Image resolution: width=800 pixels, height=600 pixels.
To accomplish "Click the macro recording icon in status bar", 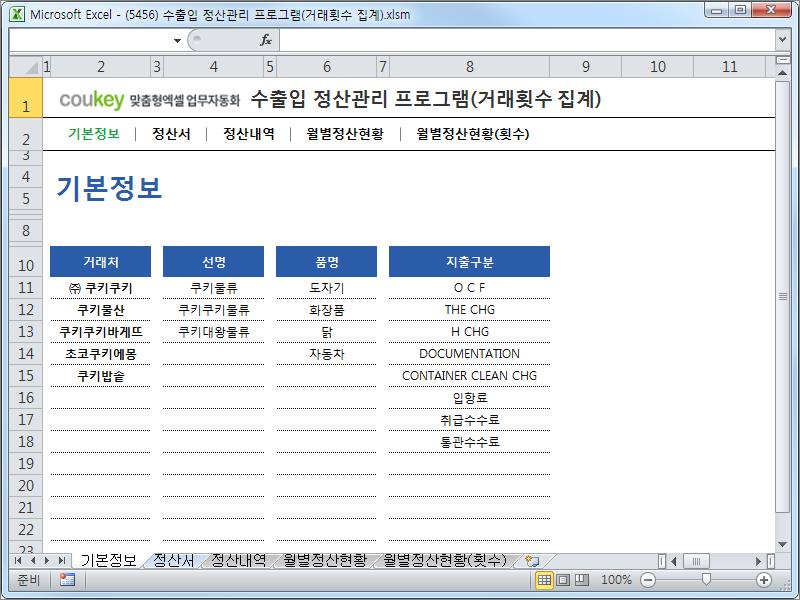I will (67, 580).
